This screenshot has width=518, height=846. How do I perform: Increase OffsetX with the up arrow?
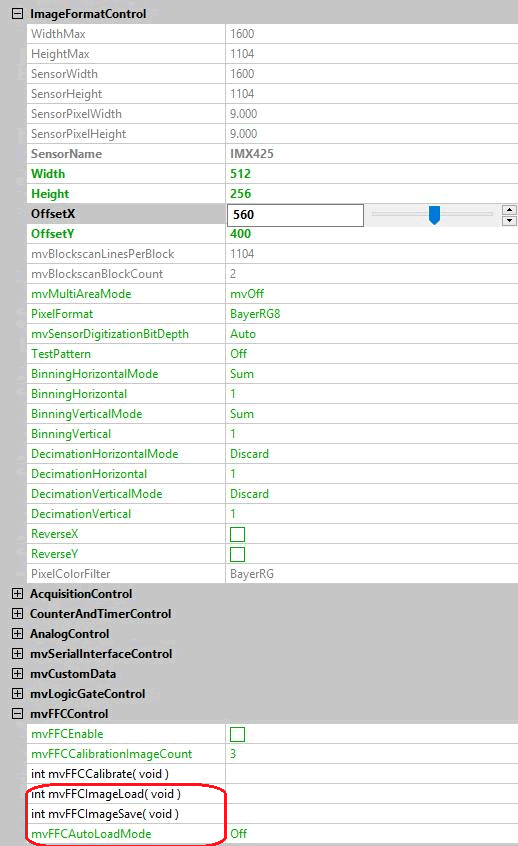(x=509, y=210)
